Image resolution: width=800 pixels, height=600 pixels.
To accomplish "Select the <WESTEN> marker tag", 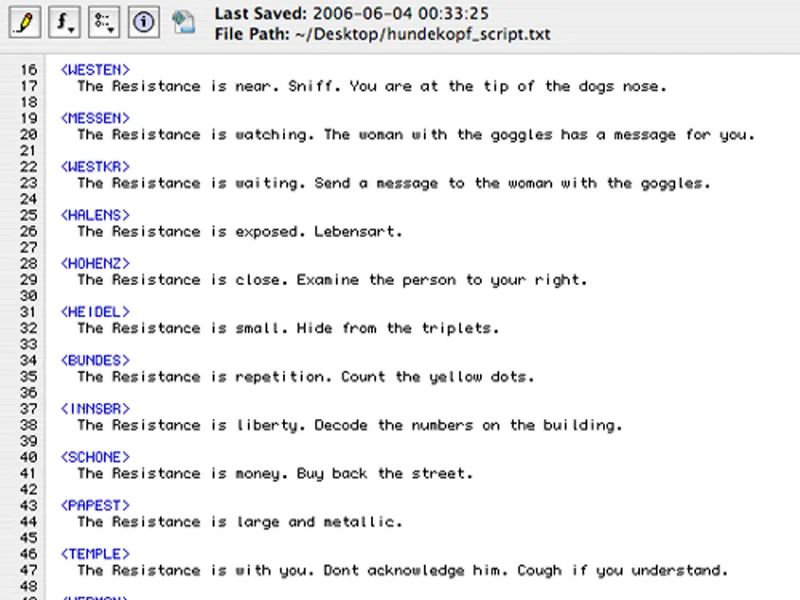I will [x=94, y=69].
